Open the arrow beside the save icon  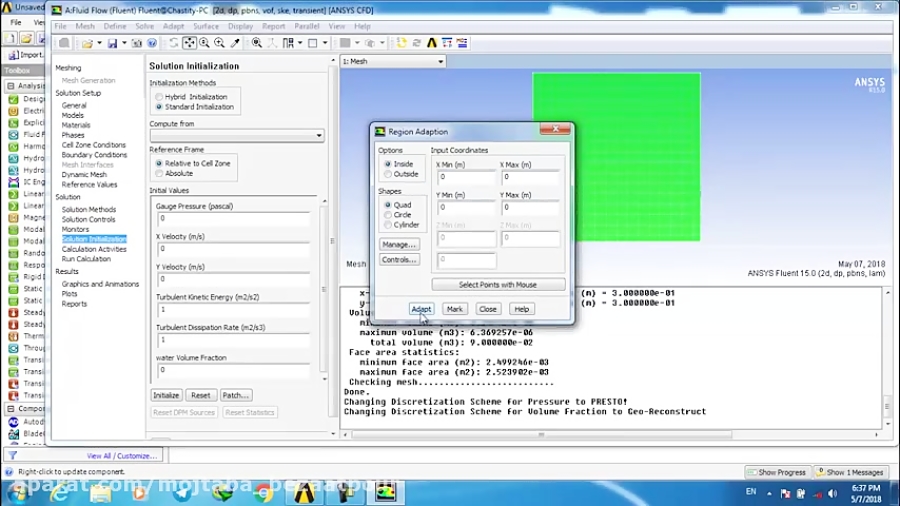[x=123, y=43]
